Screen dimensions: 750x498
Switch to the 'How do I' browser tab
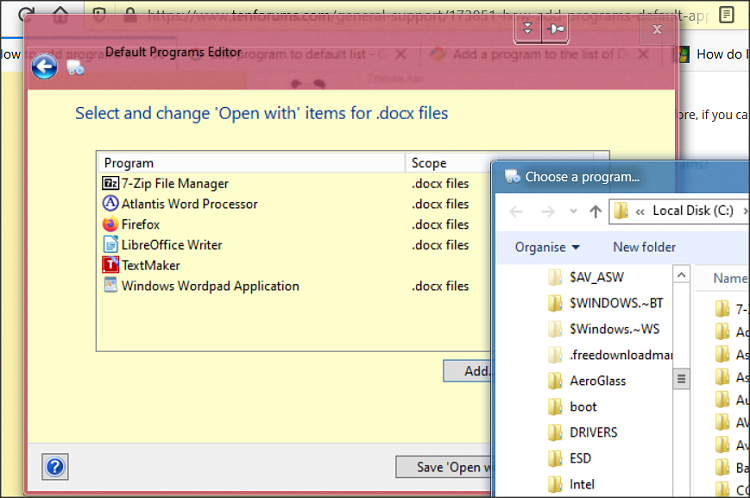pos(713,55)
